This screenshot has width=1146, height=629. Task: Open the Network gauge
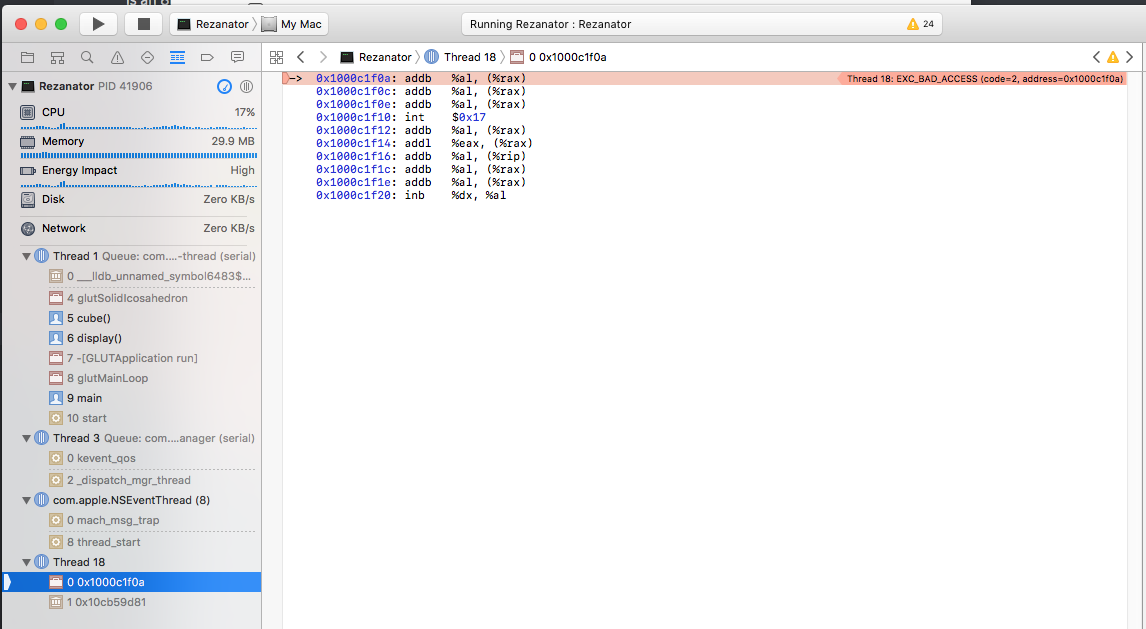click(137, 229)
